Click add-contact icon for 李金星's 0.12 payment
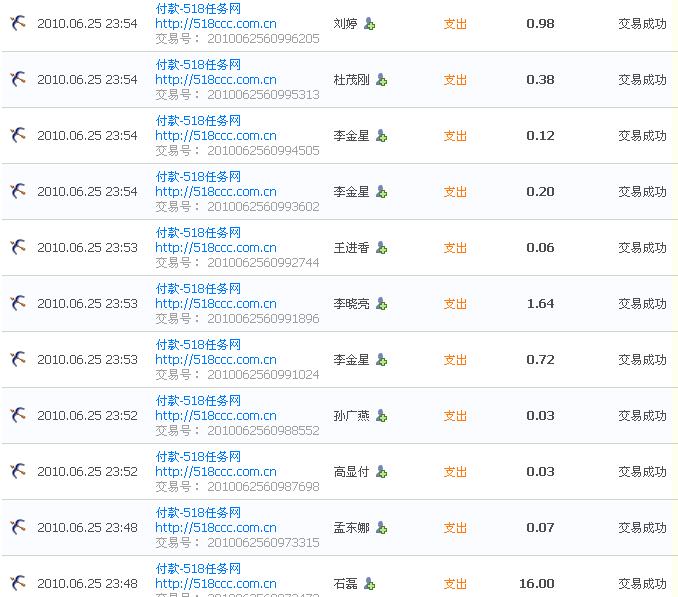The width and height of the screenshot is (678, 597). coord(382,136)
